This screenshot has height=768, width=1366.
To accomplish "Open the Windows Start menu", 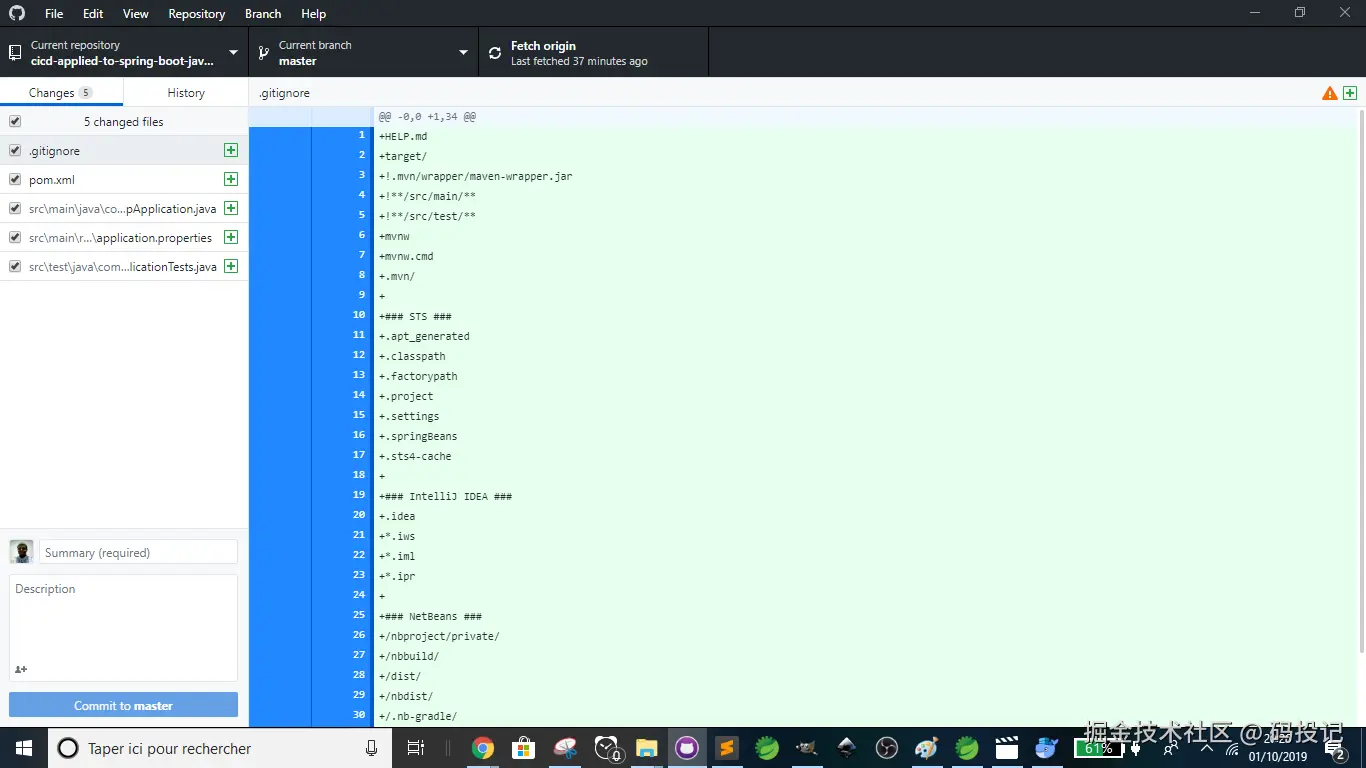I will (x=23, y=748).
